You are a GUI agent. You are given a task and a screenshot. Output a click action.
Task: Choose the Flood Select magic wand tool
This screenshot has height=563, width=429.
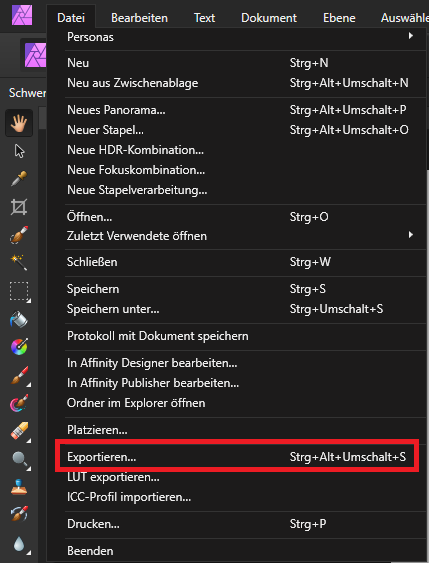pyautogui.click(x=19, y=262)
